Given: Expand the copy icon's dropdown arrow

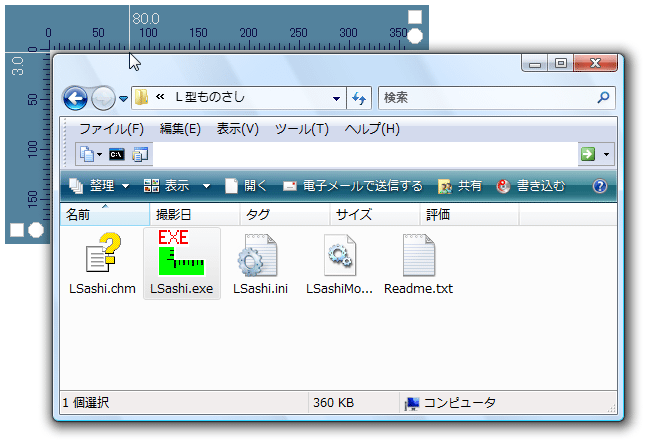Looking at the screenshot, I should pos(99,155).
